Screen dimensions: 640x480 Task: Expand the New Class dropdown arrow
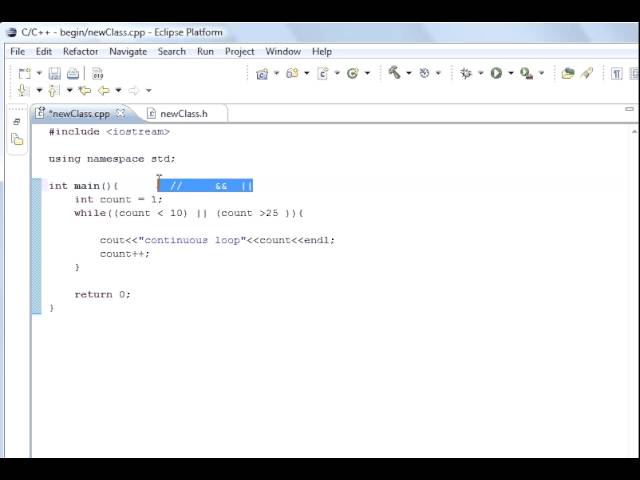click(367, 73)
